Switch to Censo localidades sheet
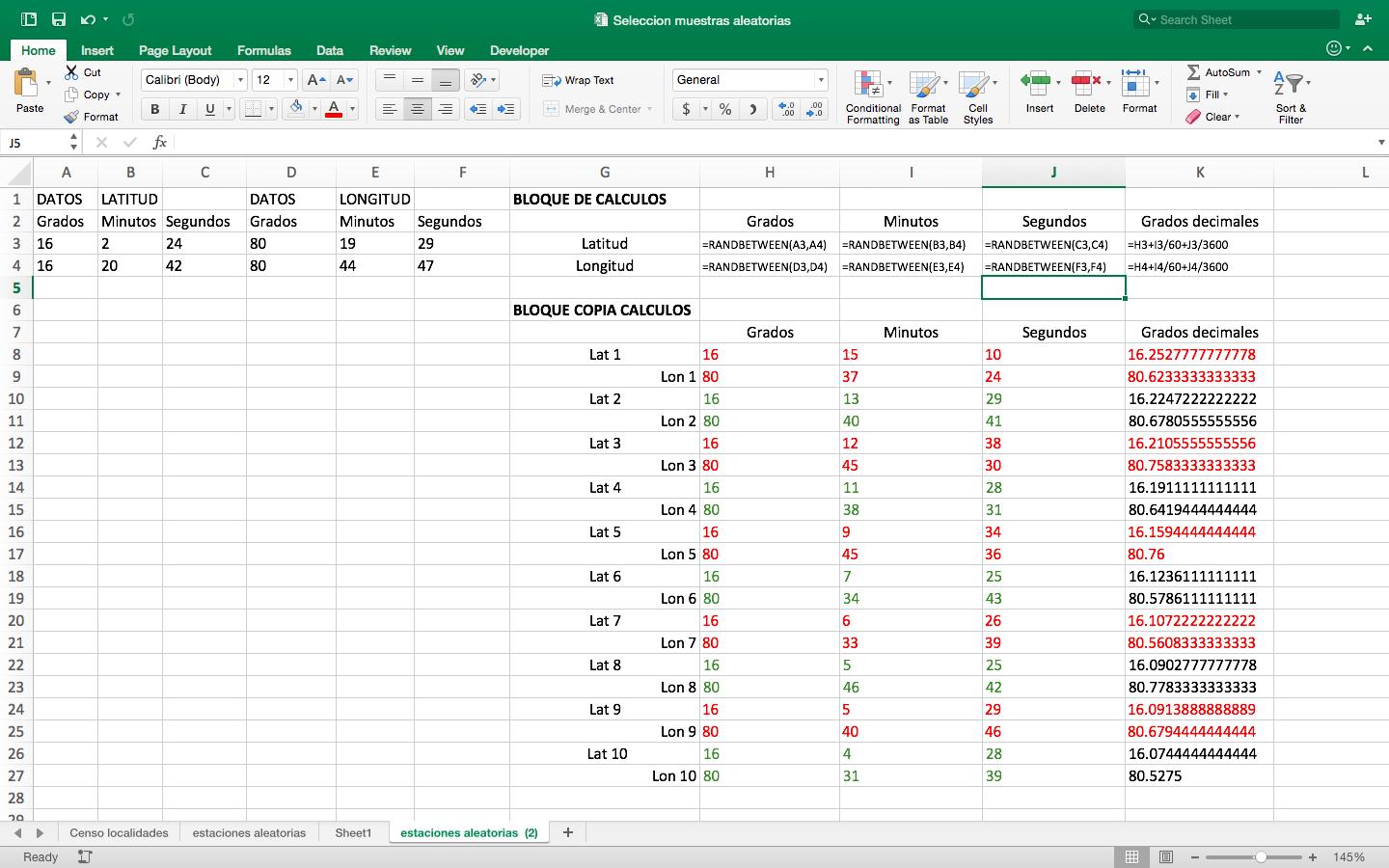The width and height of the screenshot is (1389, 868). pos(119,832)
